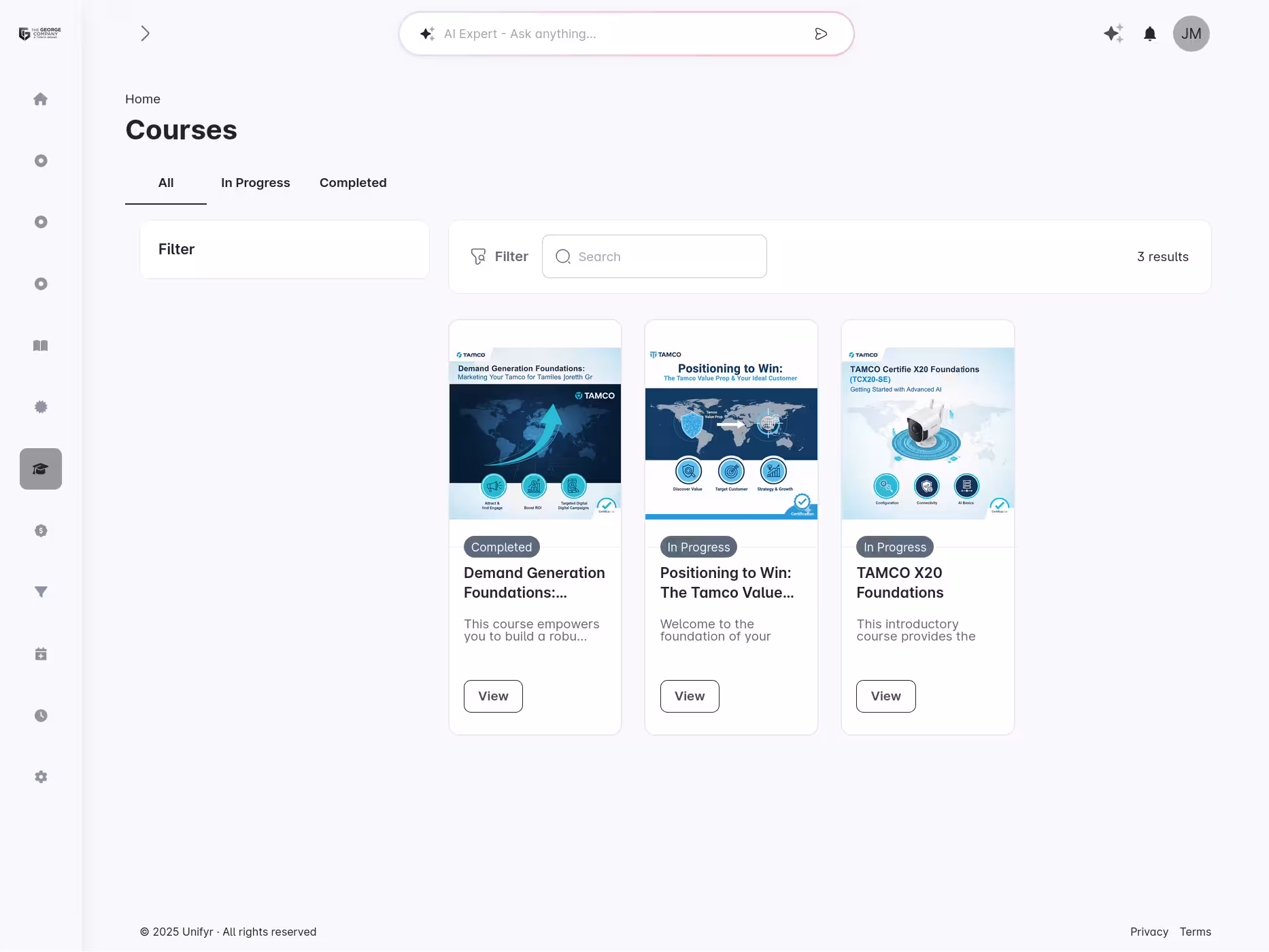
Task: Open the calendar-add icon in sidebar
Action: click(41, 653)
